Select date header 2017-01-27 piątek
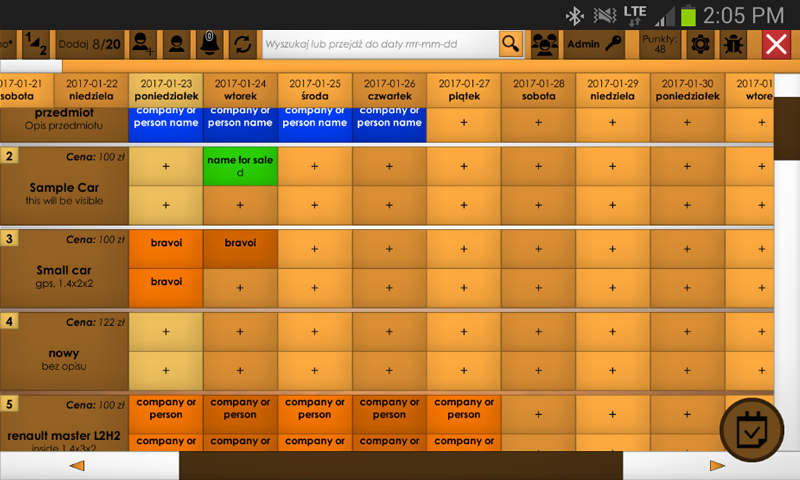Screen dimensions: 800x480 464,90
